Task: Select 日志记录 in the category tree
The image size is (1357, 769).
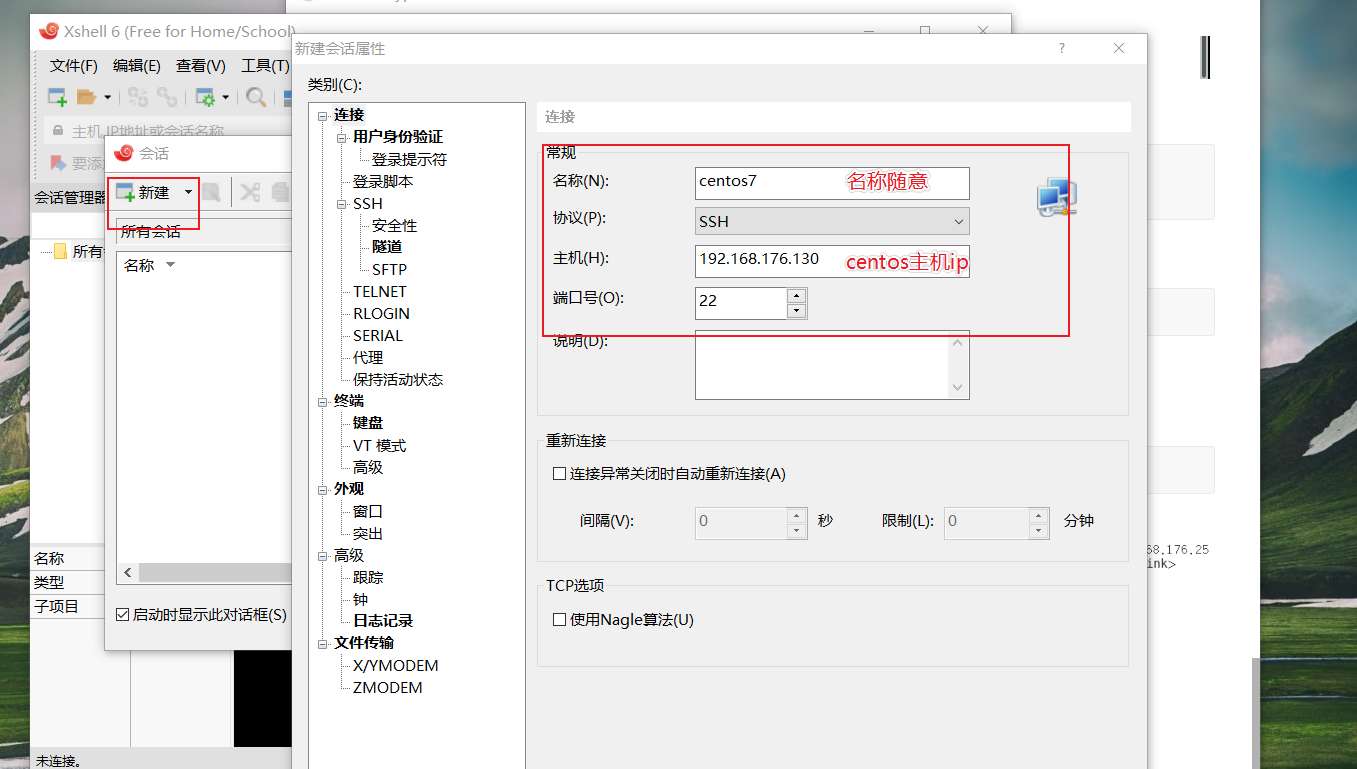Action: pyautogui.click(x=383, y=621)
